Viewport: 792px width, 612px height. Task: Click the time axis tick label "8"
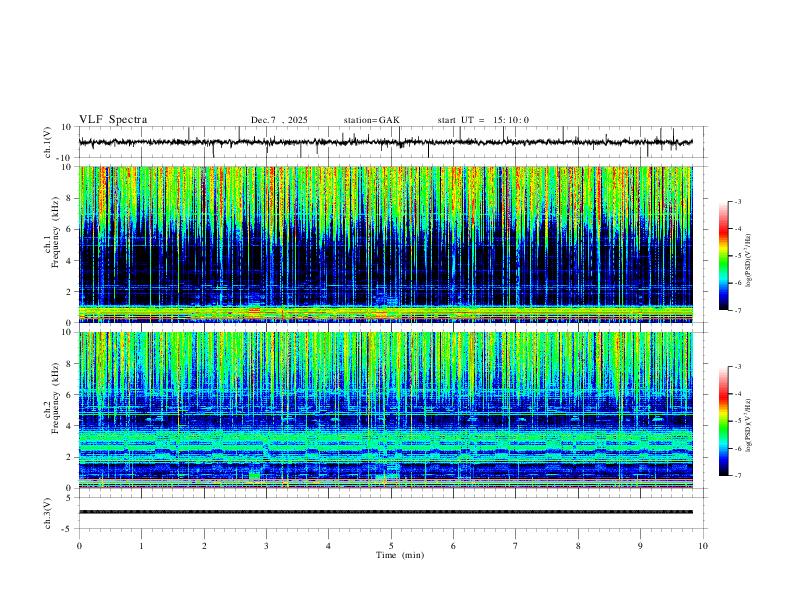578,546
